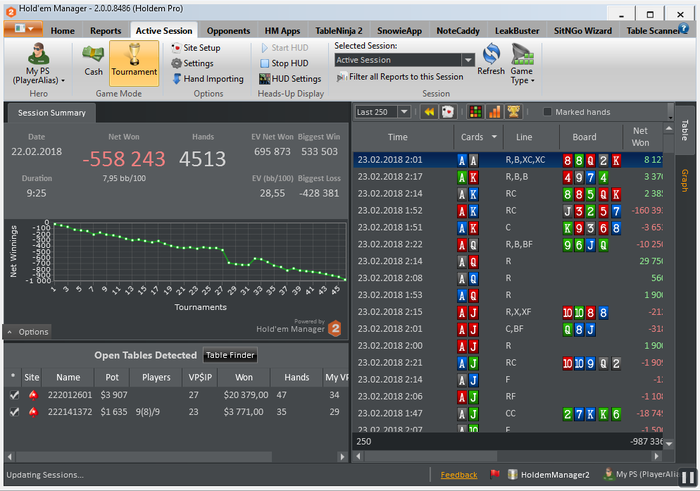The height and width of the screenshot is (491, 700).
Task: Click the open tables horizontal scrollbar
Action: pyautogui.click(x=144, y=457)
